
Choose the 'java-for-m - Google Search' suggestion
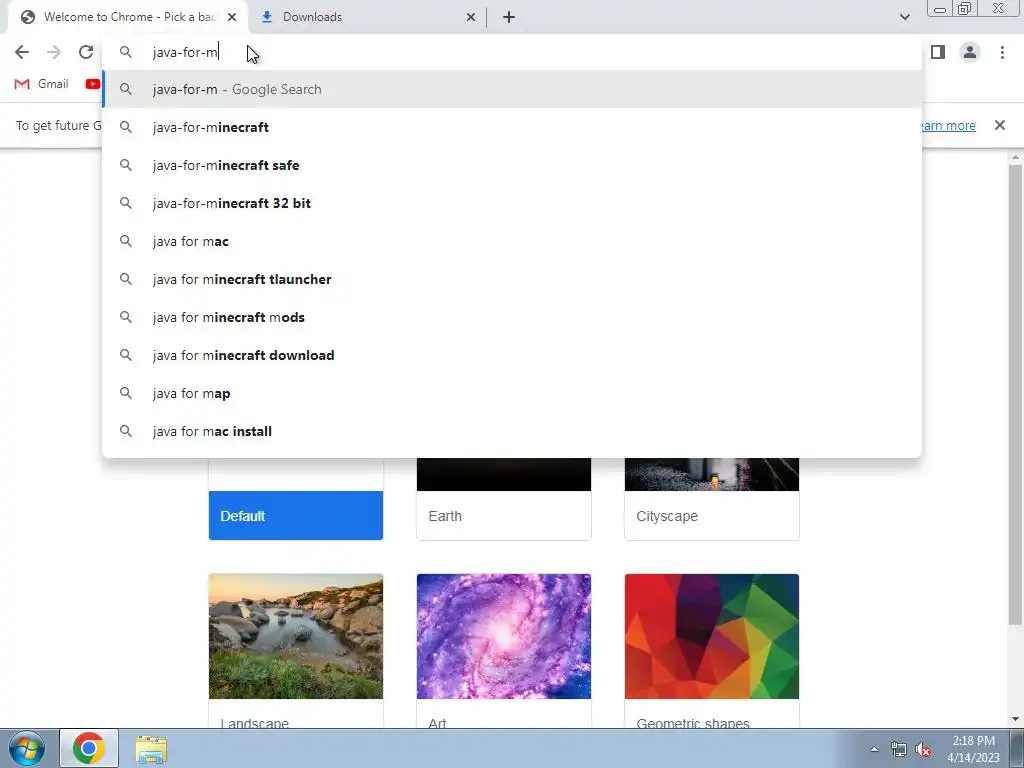(512, 89)
